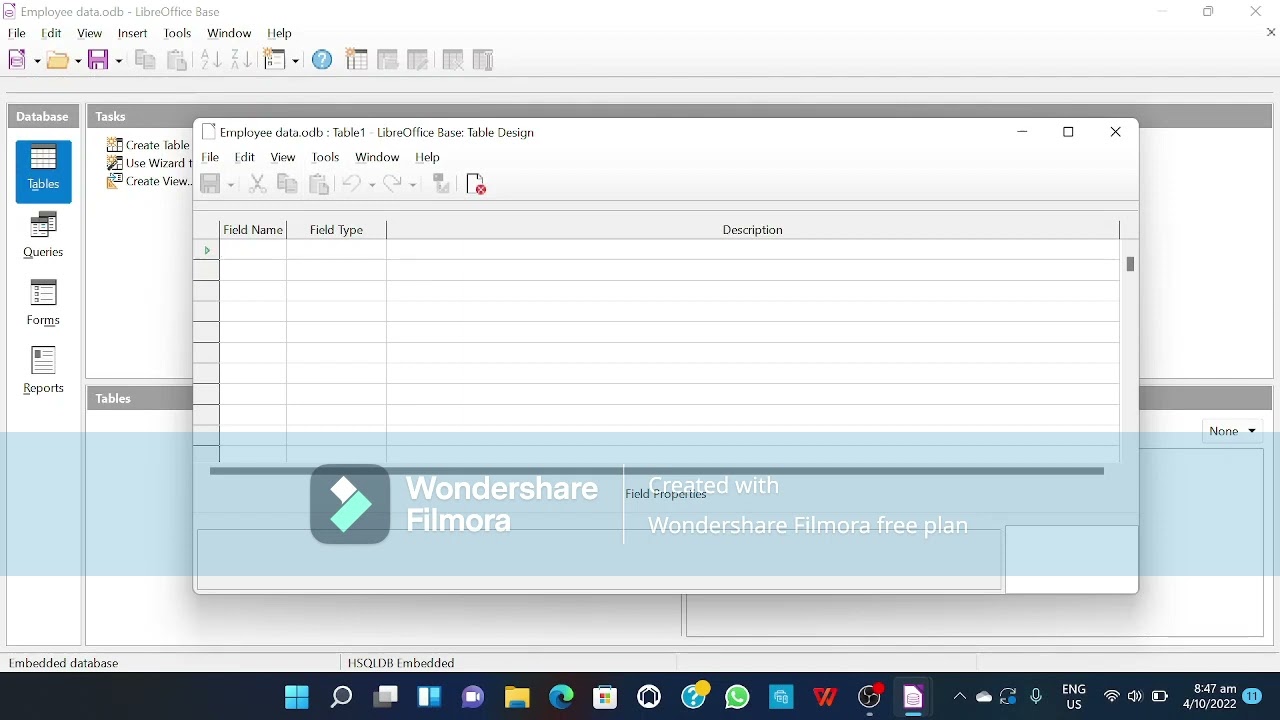Click the Rename table toolbar icon
The image size is (1280, 720).
(x=483, y=60)
